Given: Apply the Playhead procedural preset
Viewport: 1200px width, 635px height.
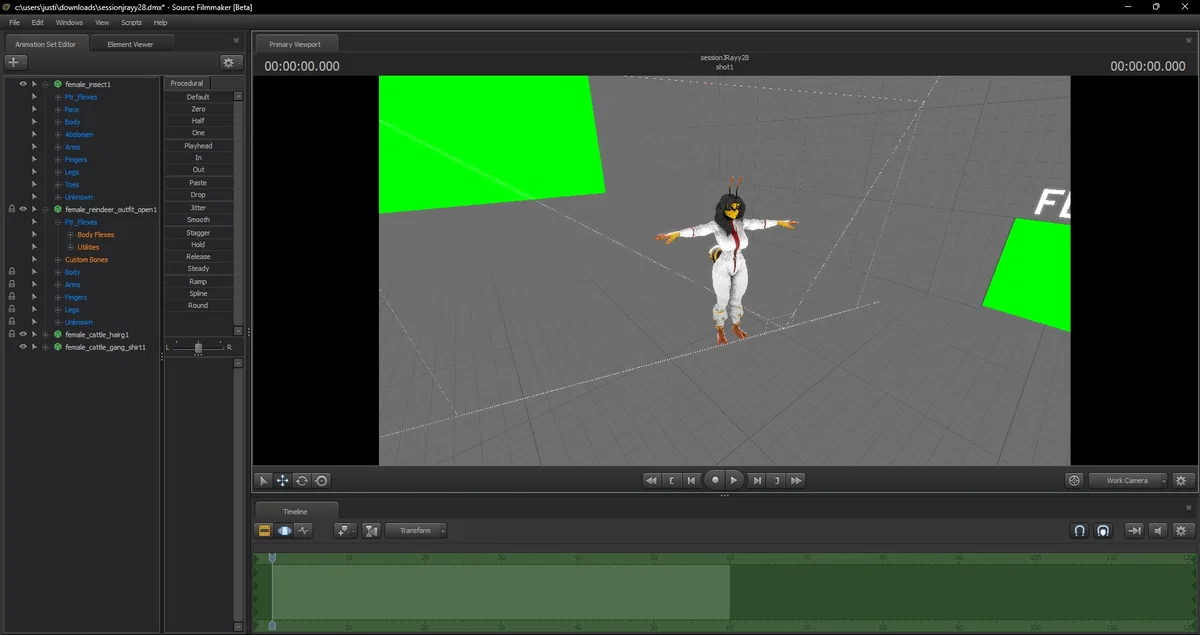Looking at the screenshot, I should click(x=198, y=146).
